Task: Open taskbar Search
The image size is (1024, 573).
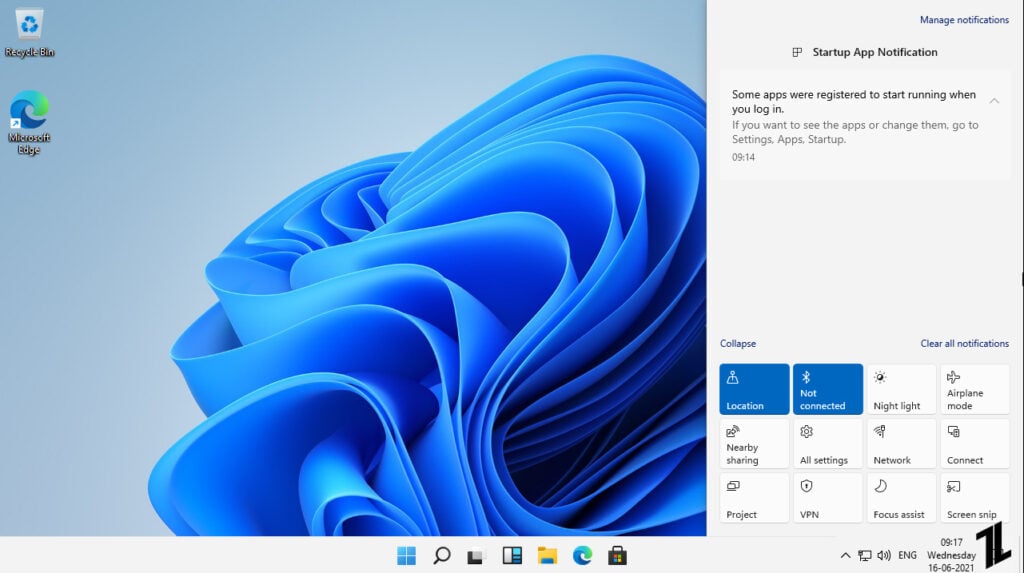Action: tap(441, 555)
